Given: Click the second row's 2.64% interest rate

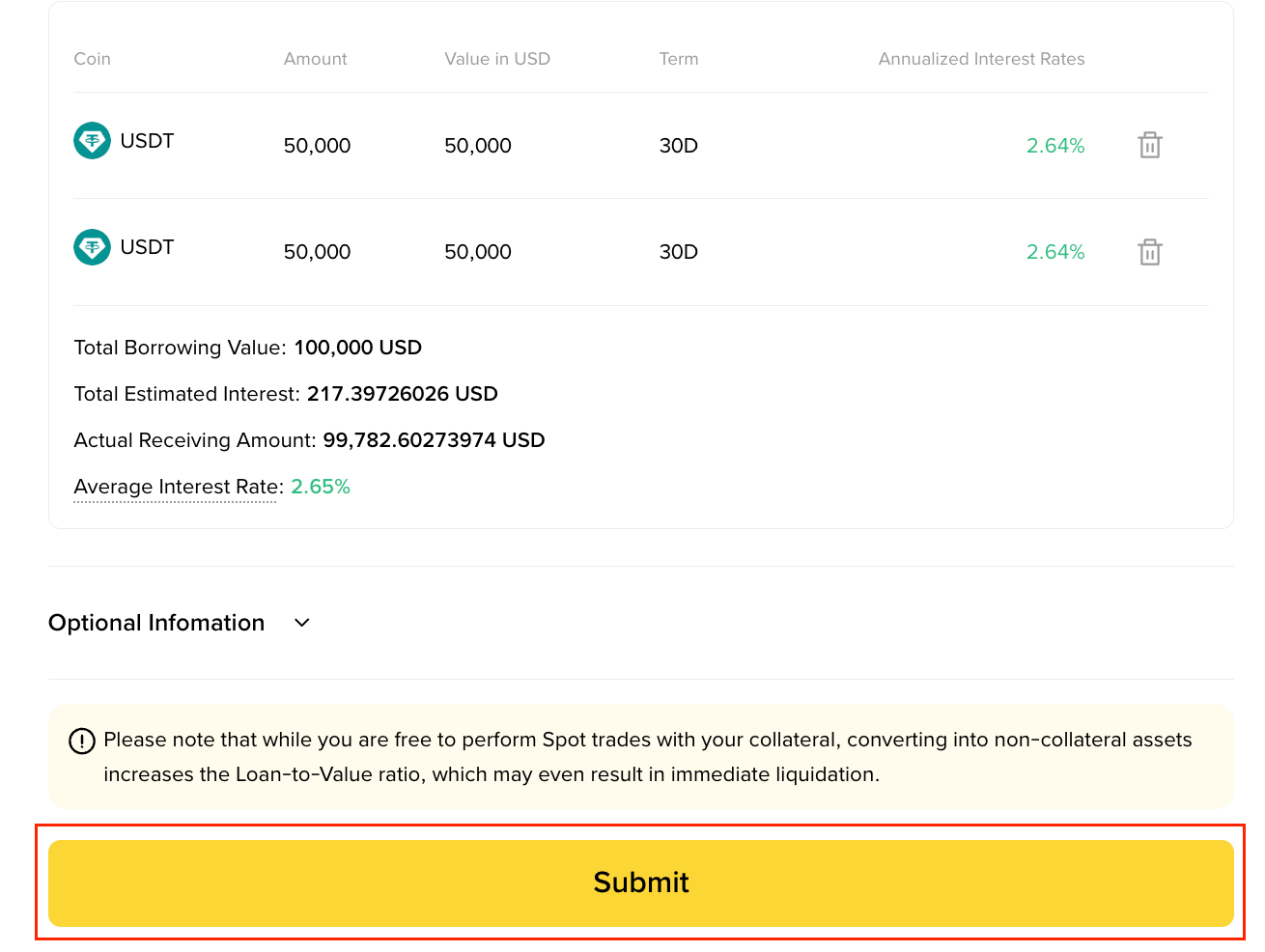Looking at the screenshot, I should pos(1055,252).
